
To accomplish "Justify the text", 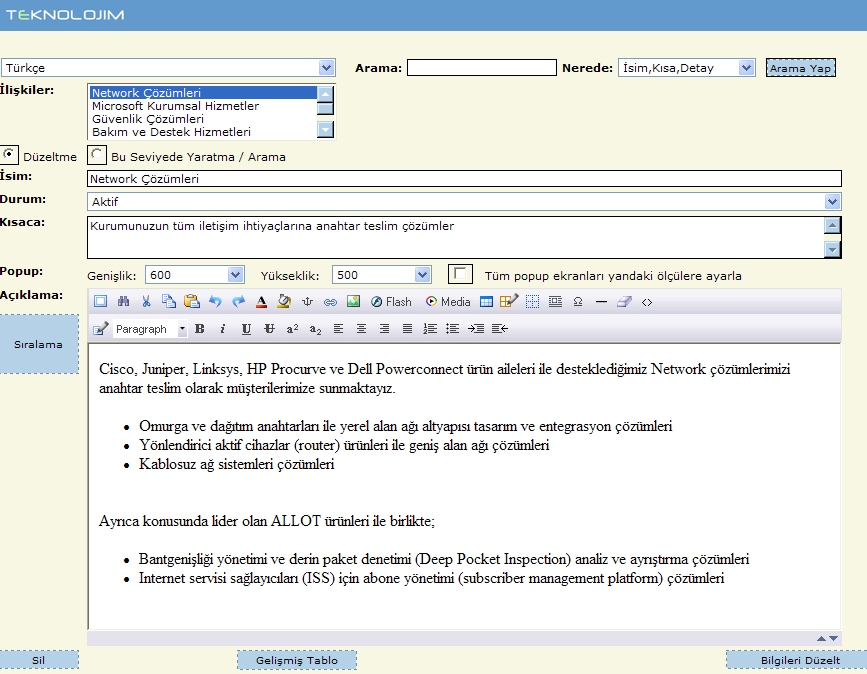I will (x=407, y=329).
